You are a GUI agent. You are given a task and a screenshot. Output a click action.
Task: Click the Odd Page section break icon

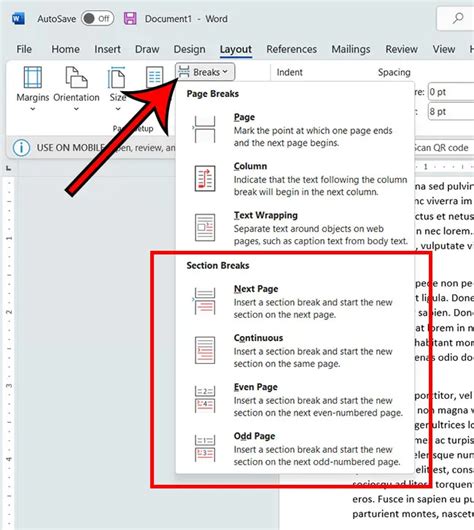[205, 449]
